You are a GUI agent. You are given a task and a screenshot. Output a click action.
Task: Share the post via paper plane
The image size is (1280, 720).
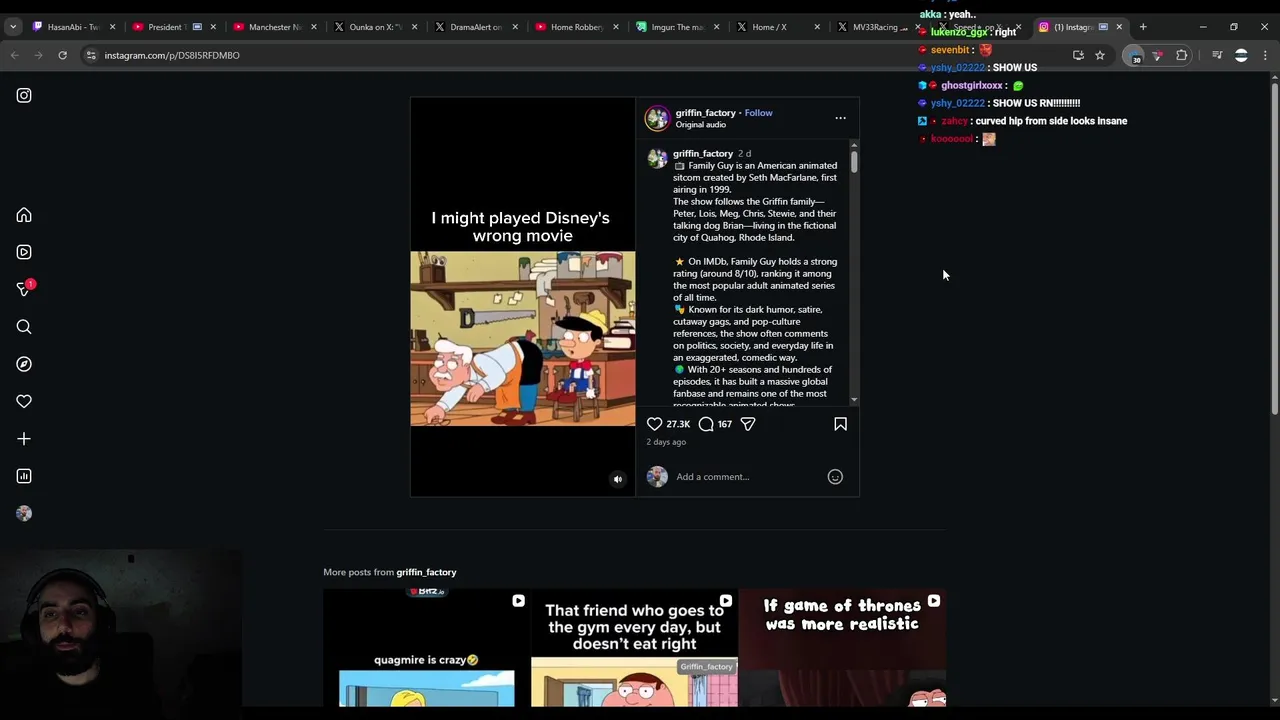tap(748, 424)
